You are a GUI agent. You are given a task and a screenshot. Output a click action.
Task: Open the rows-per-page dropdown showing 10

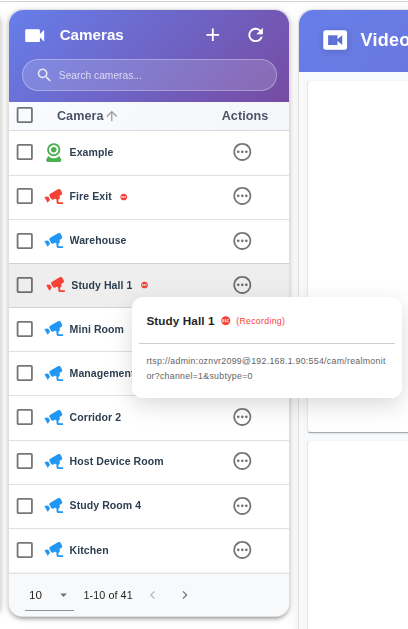pyautogui.click(x=49, y=595)
